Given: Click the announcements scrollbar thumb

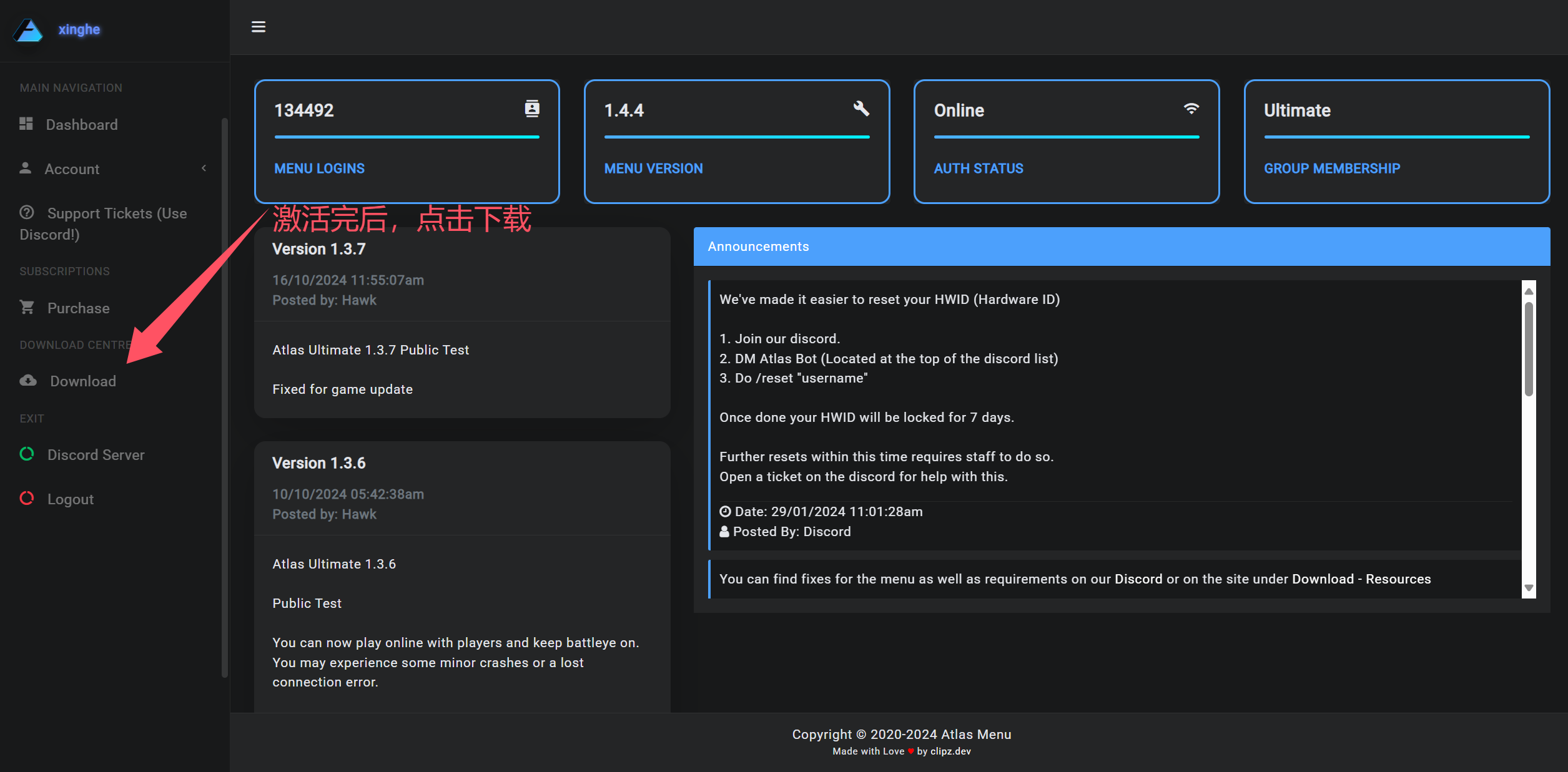Looking at the screenshot, I should [1528, 348].
